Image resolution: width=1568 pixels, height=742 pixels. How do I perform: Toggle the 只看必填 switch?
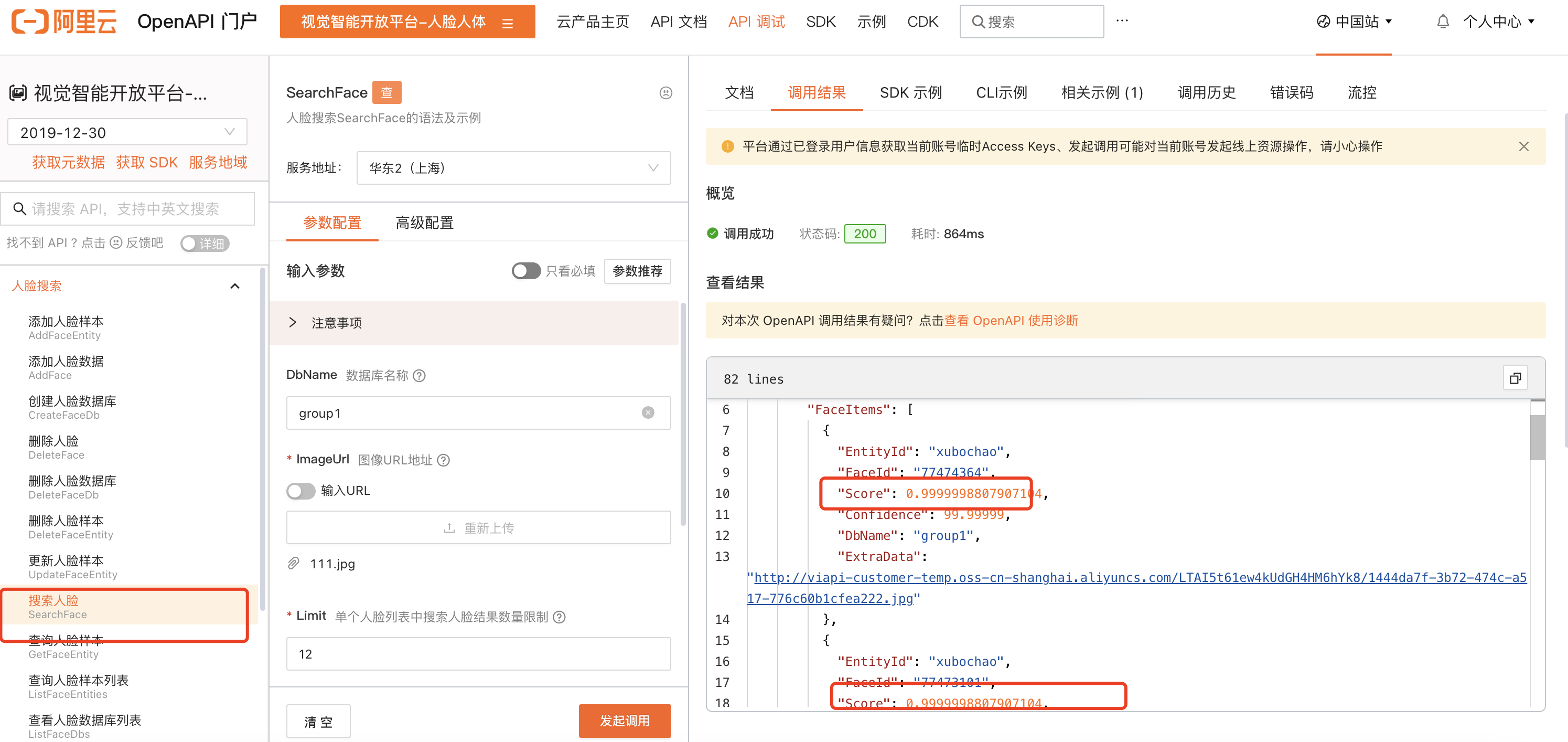pyautogui.click(x=526, y=270)
